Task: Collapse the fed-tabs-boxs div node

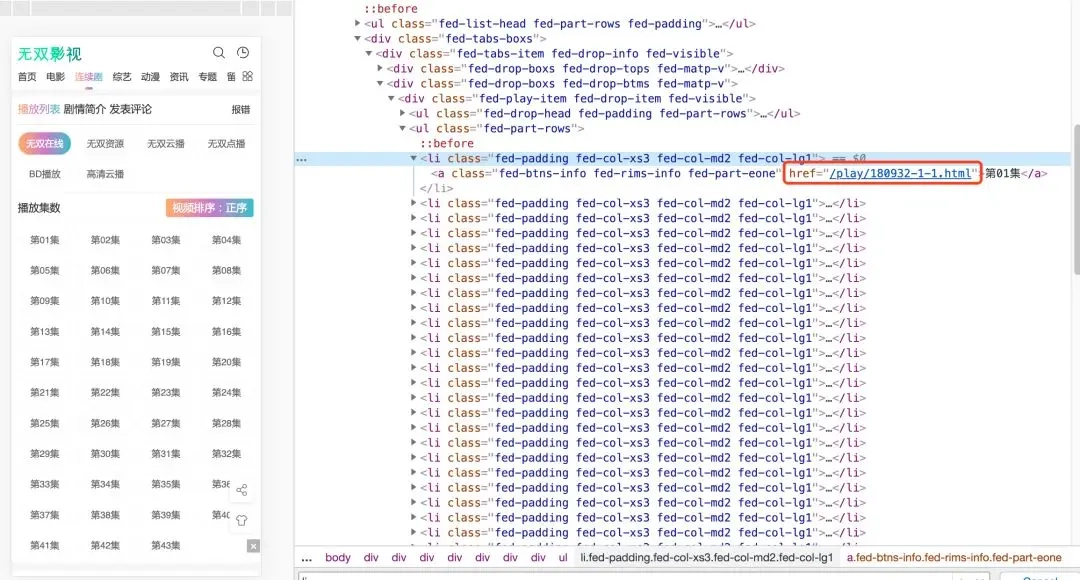Action: pos(359,39)
